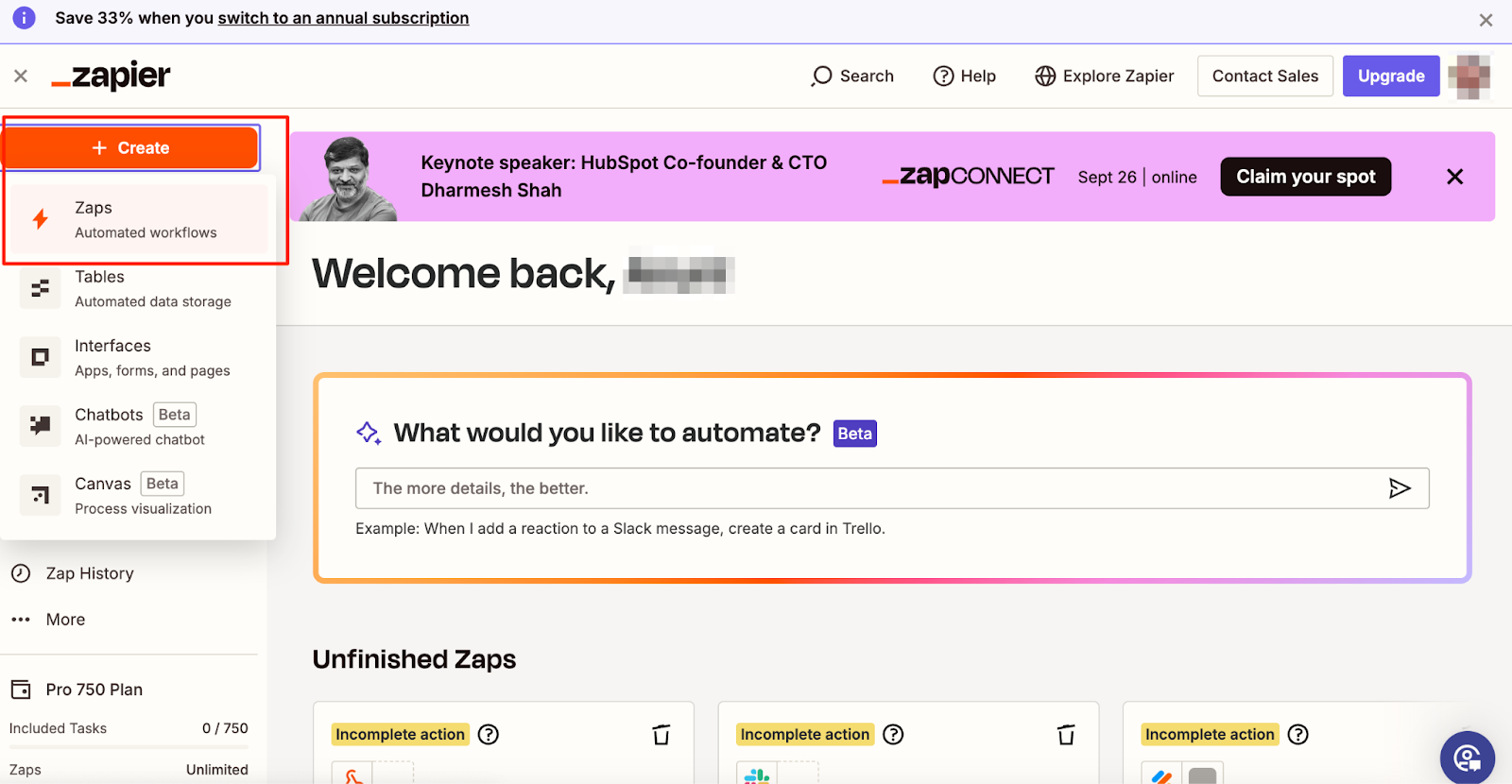Select Canvas Process visualization item
The image size is (1512, 784).
tap(140, 495)
